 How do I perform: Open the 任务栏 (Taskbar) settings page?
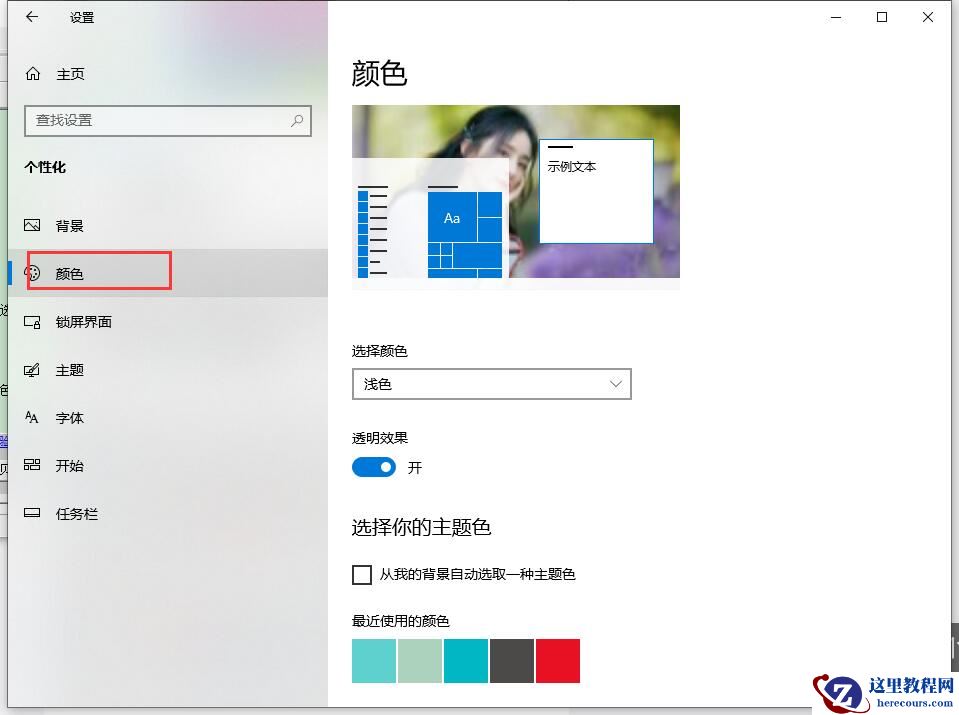click(74, 513)
